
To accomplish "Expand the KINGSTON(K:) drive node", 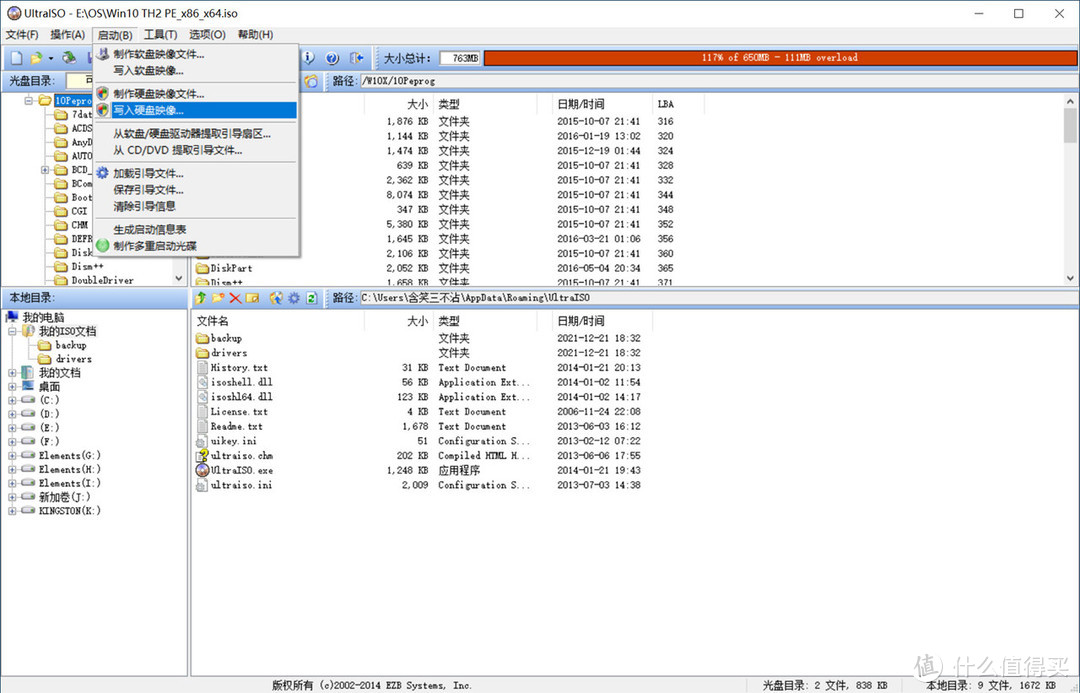I will tap(12, 510).
